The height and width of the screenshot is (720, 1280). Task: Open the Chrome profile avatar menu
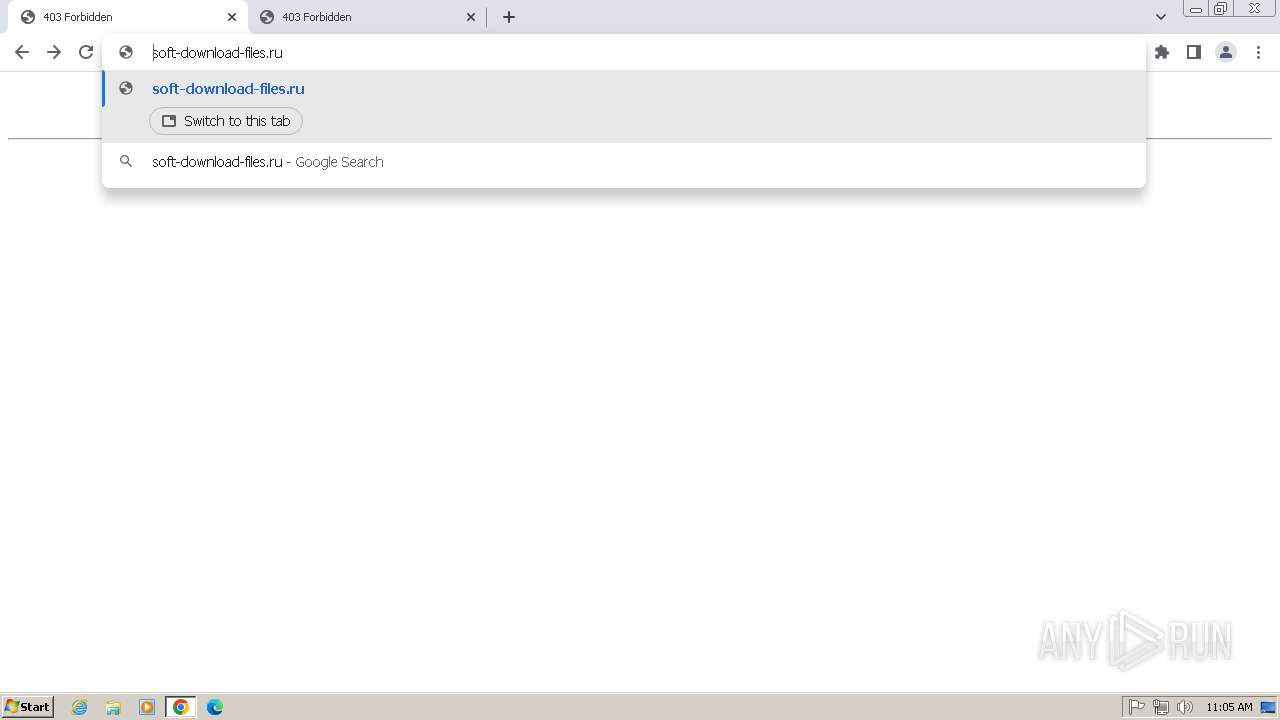(1226, 52)
